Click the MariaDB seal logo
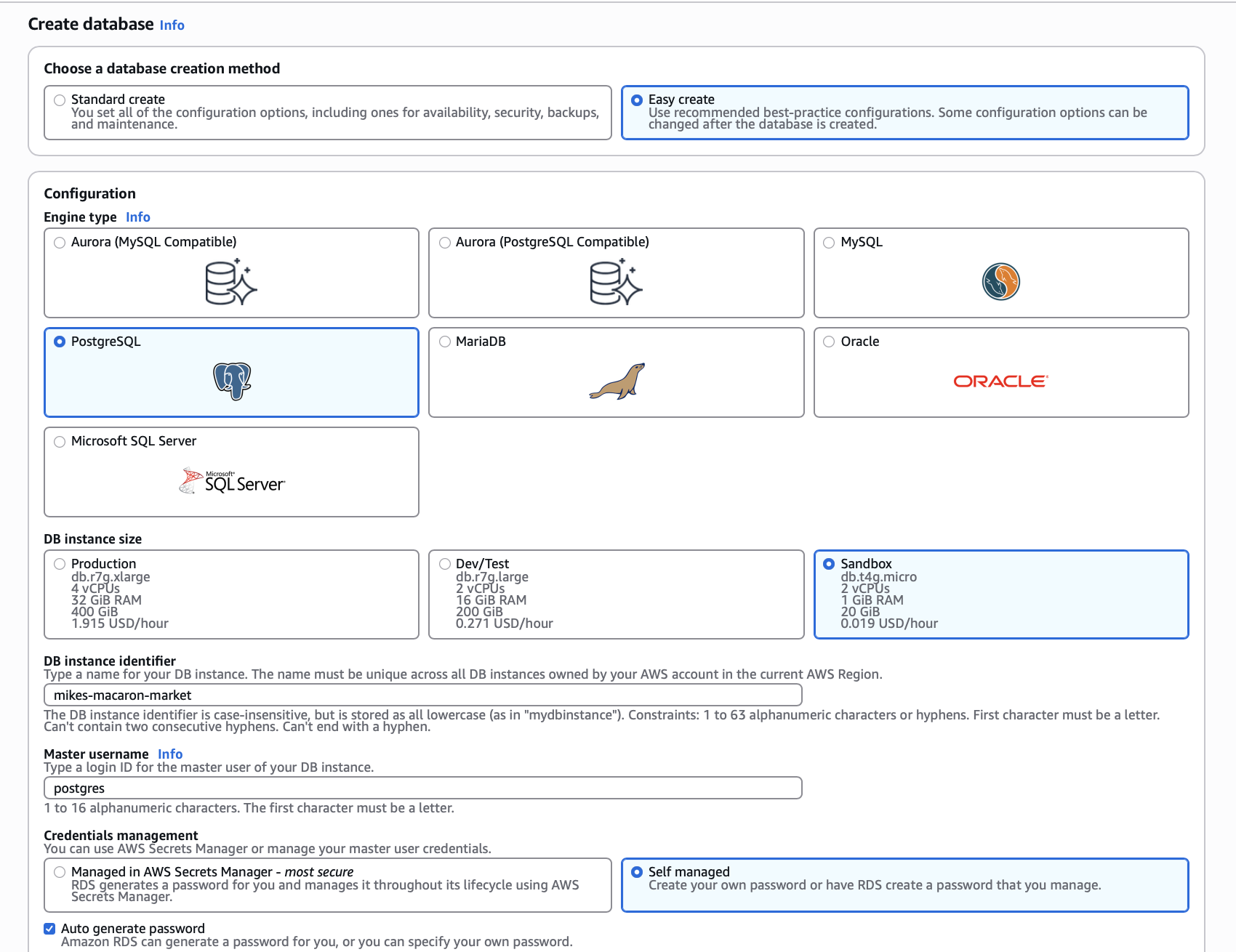Screen dimensions: 1236x952 point(617,382)
